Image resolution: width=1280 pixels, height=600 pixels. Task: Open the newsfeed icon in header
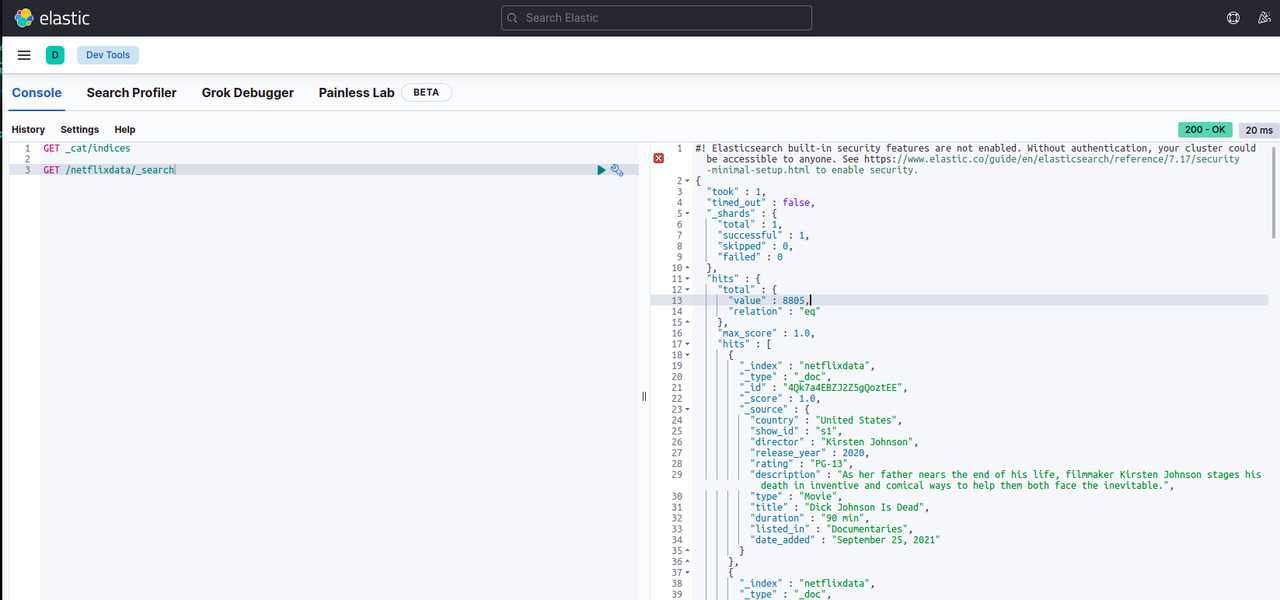click(x=1263, y=18)
